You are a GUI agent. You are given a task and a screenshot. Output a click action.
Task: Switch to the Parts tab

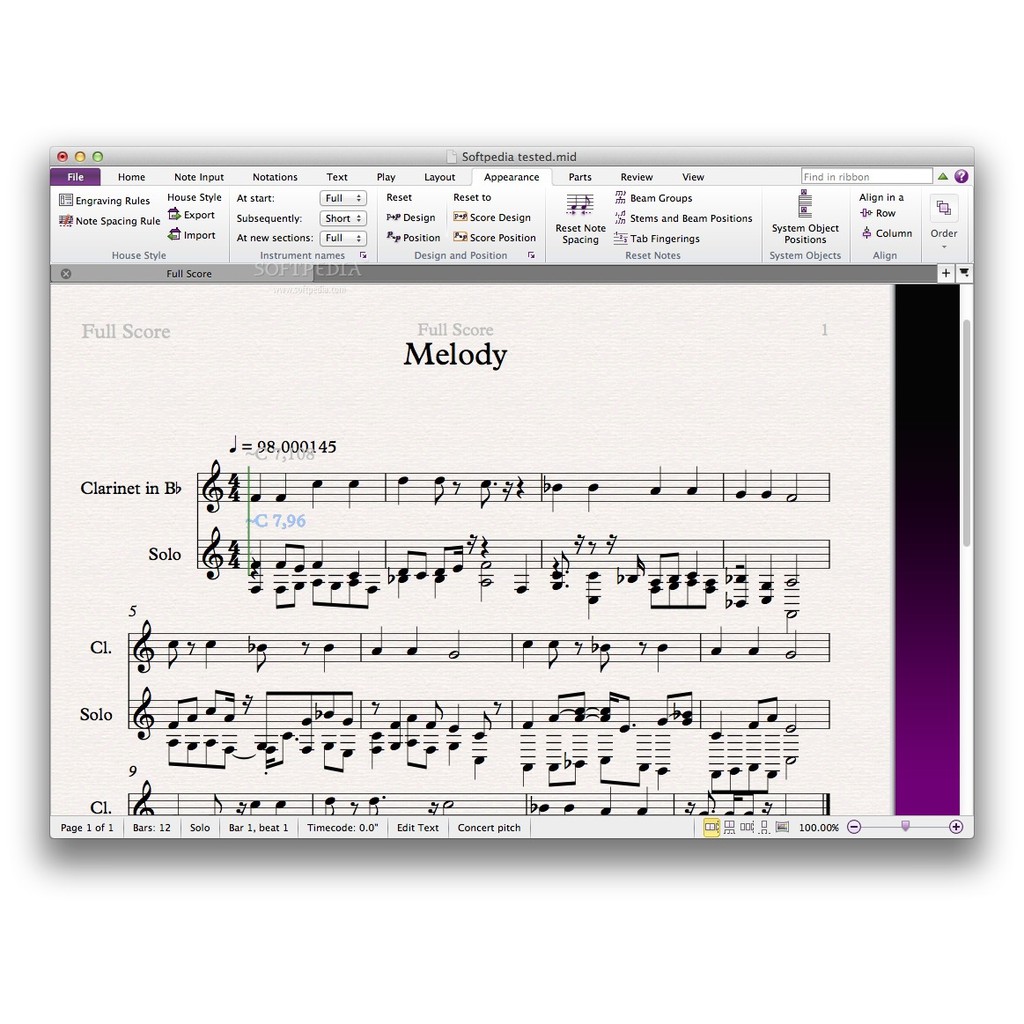coord(580,177)
